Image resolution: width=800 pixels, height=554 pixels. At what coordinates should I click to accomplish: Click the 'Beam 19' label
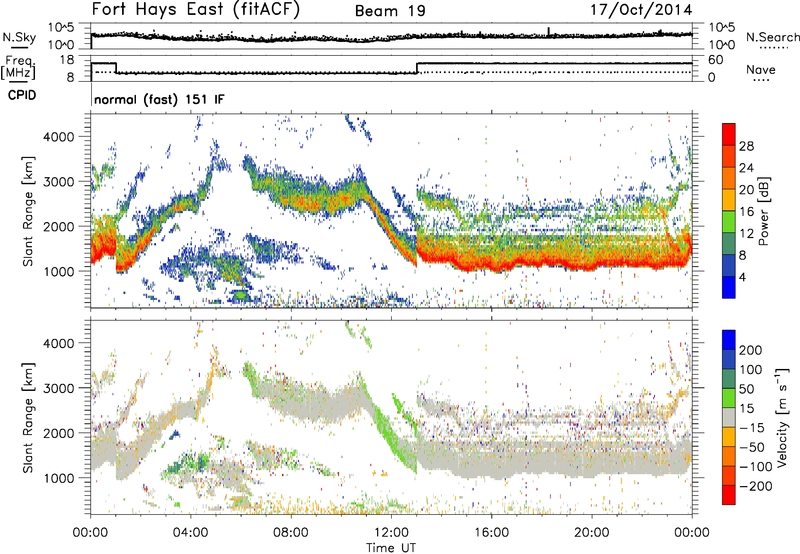(390, 11)
